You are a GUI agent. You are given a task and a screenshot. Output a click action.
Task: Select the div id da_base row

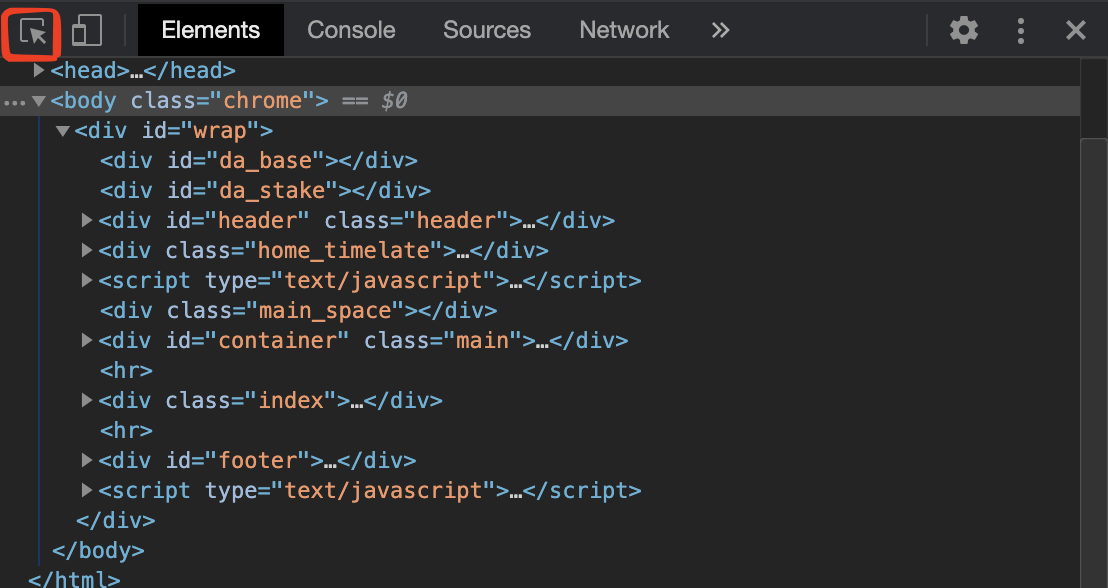point(259,161)
